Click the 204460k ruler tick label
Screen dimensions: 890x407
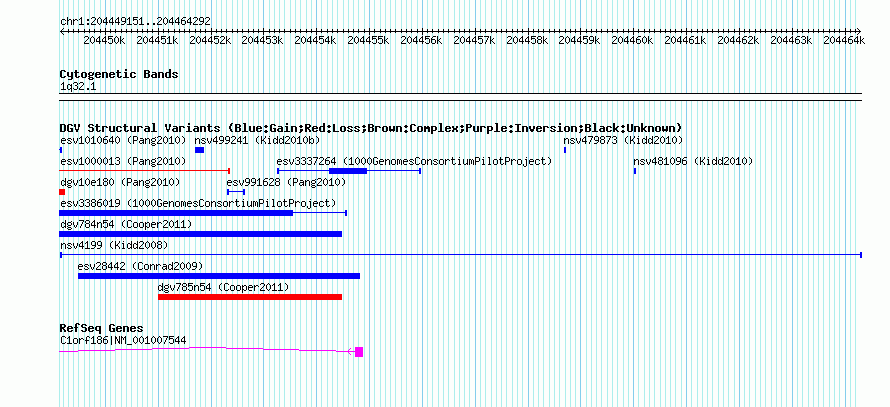pyautogui.click(x=632, y=40)
